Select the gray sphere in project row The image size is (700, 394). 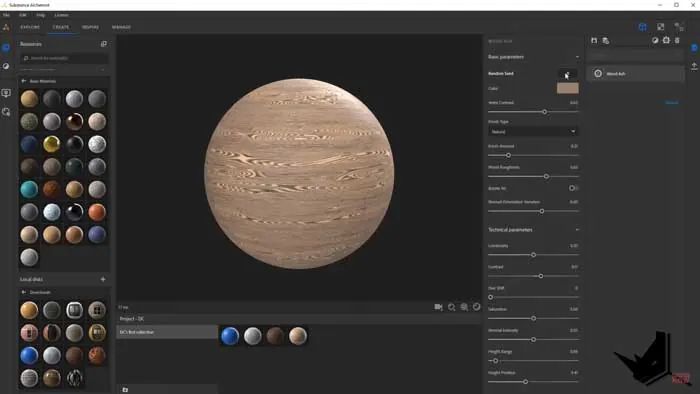tap(253, 336)
